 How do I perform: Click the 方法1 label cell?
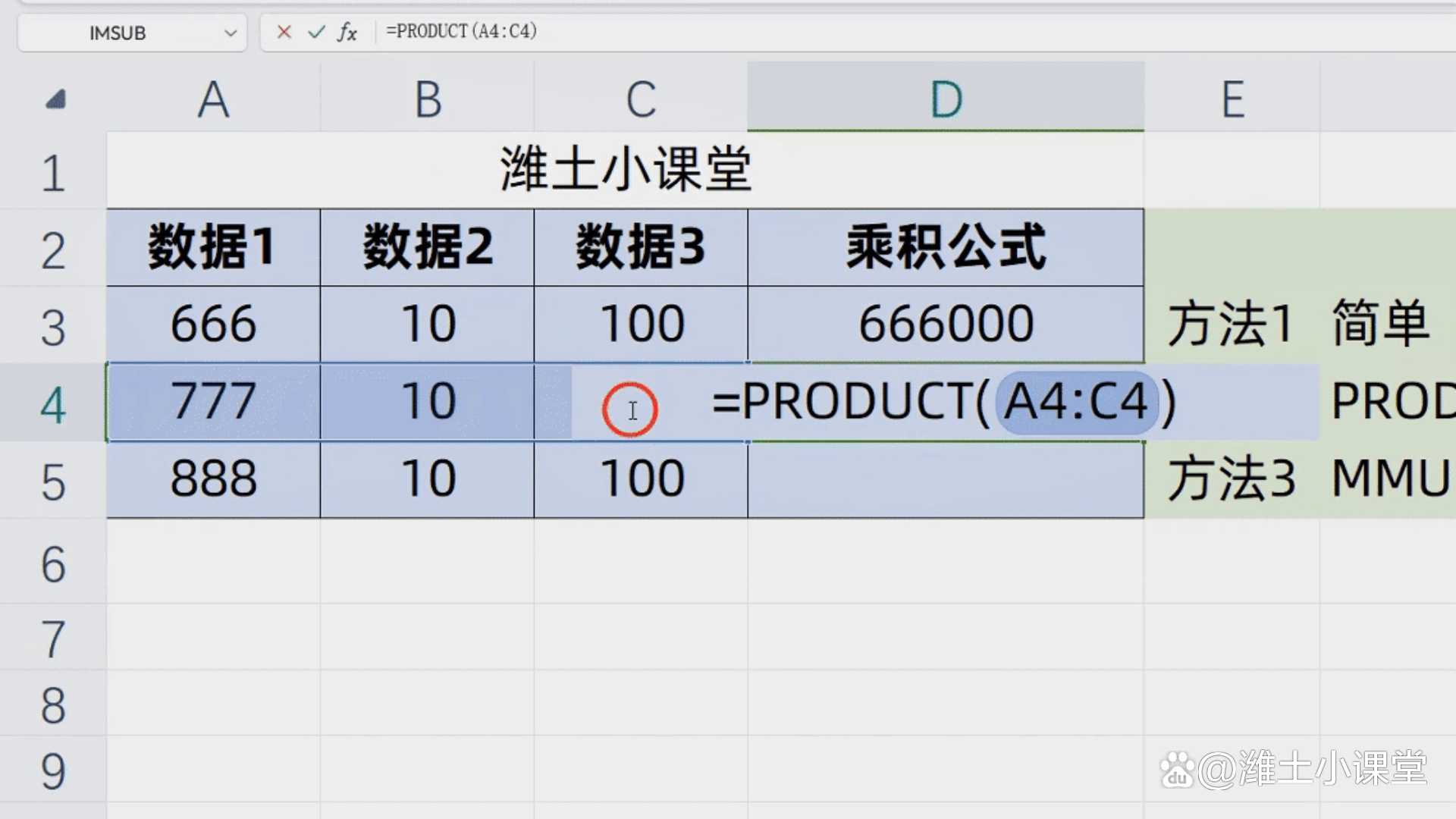(x=1232, y=325)
